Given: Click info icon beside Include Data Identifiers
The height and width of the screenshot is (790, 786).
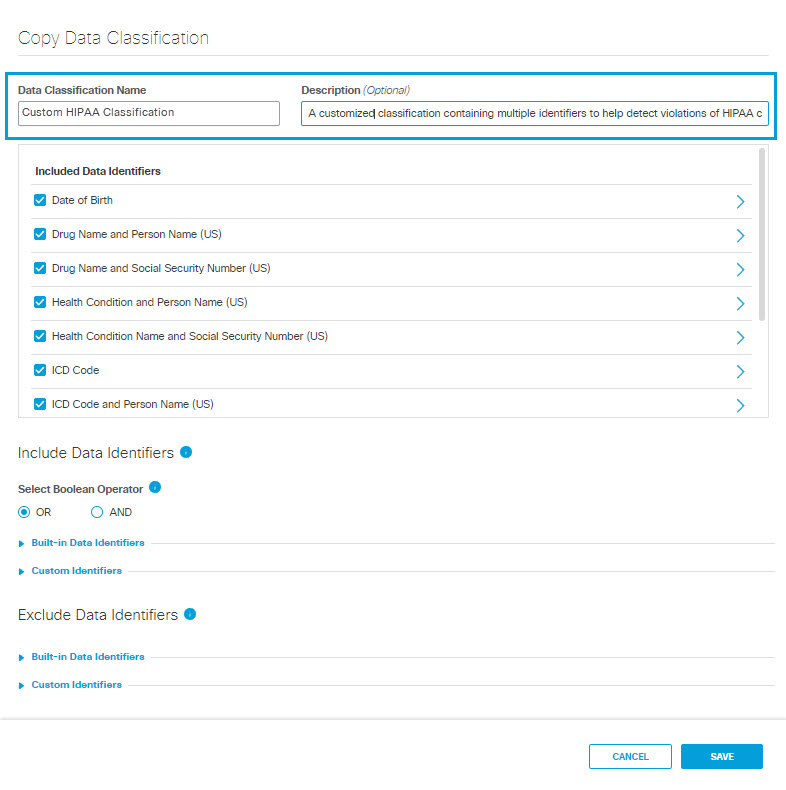Looking at the screenshot, I should coord(186,452).
